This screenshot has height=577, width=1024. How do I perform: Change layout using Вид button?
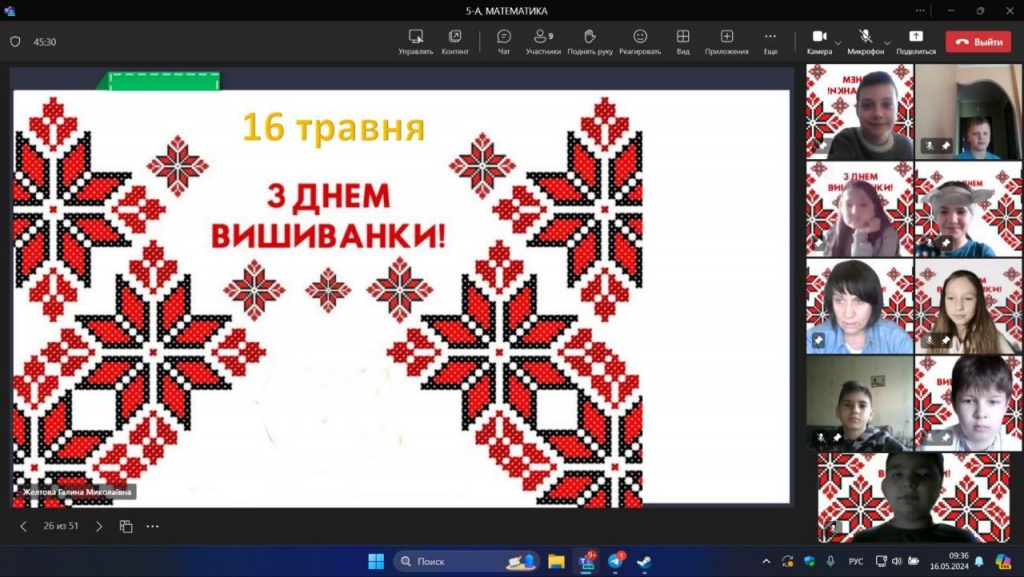[683, 41]
